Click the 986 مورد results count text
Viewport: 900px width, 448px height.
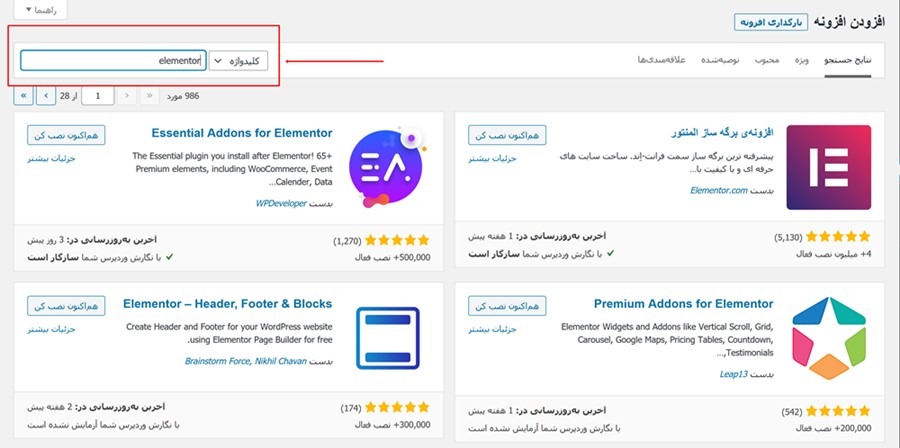pos(183,96)
